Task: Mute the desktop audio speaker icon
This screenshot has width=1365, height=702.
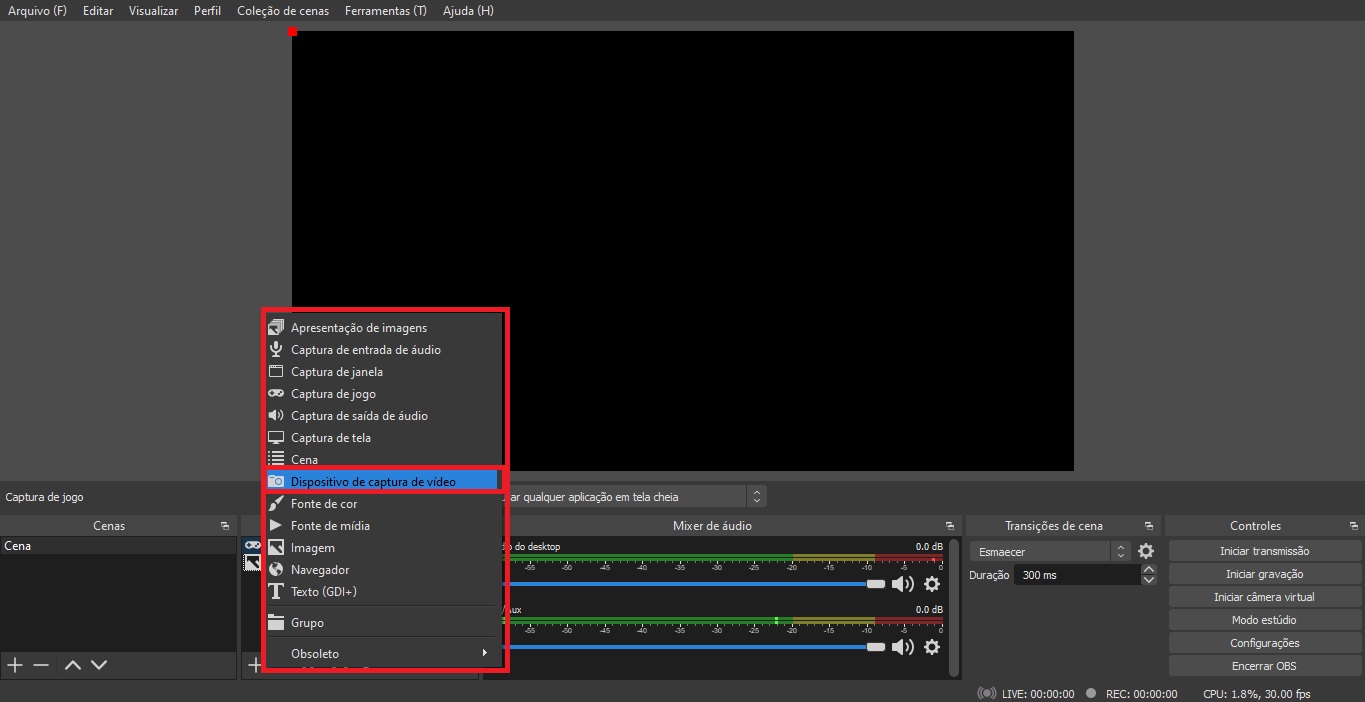Action: pos(903,584)
